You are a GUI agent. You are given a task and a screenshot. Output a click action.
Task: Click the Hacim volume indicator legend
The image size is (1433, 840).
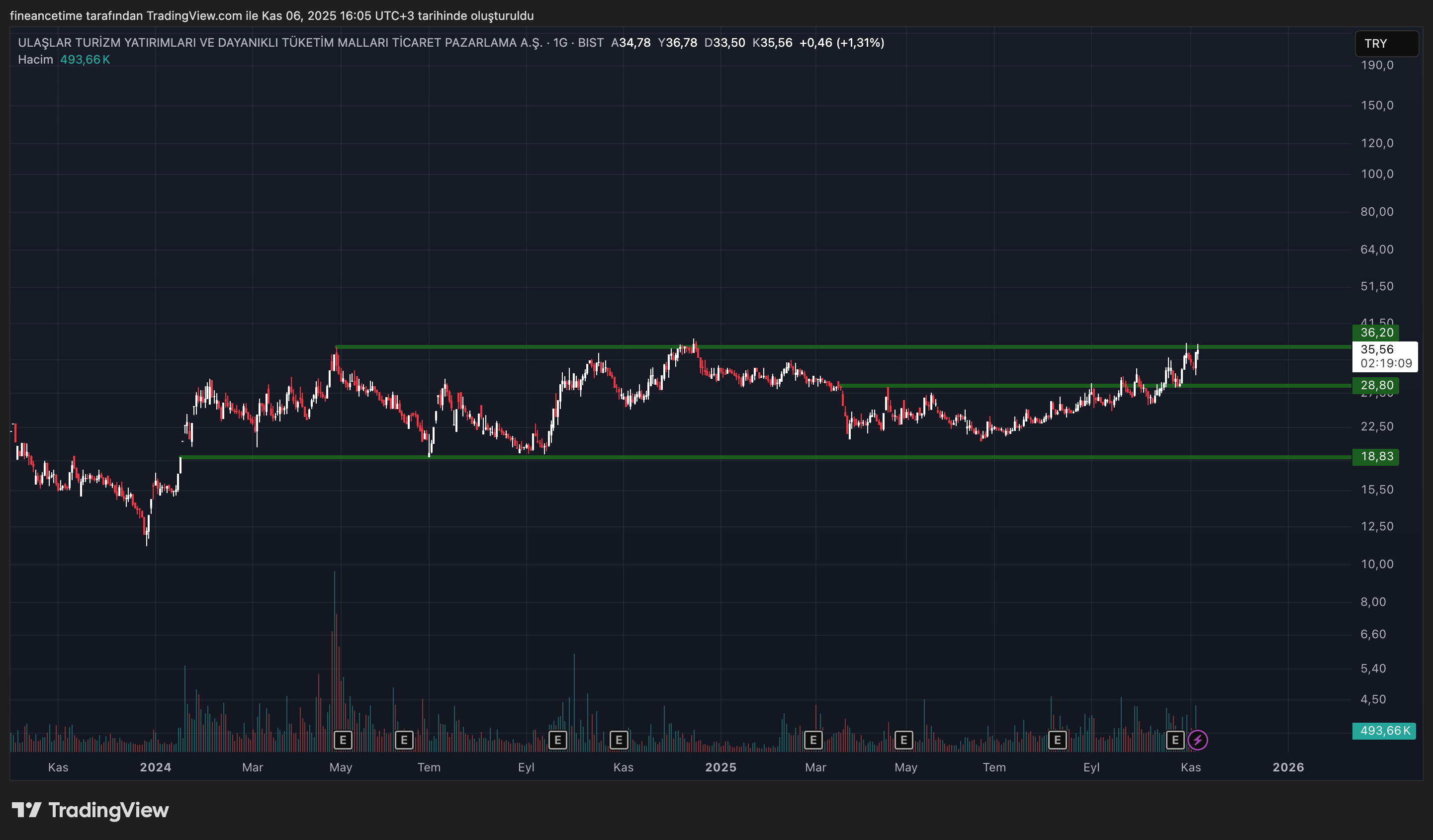point(35,60)
